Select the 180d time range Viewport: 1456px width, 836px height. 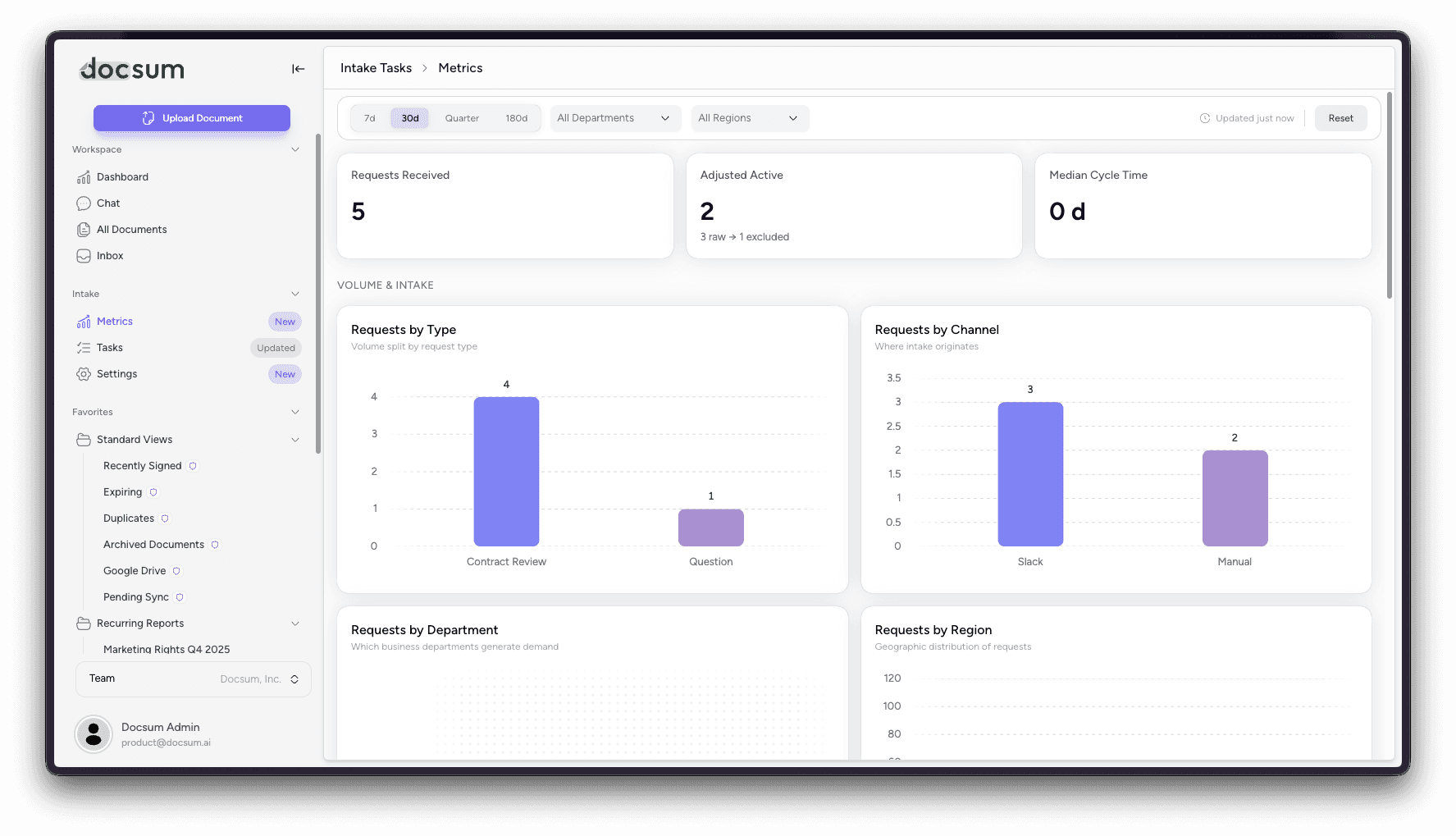click(517, 118)
